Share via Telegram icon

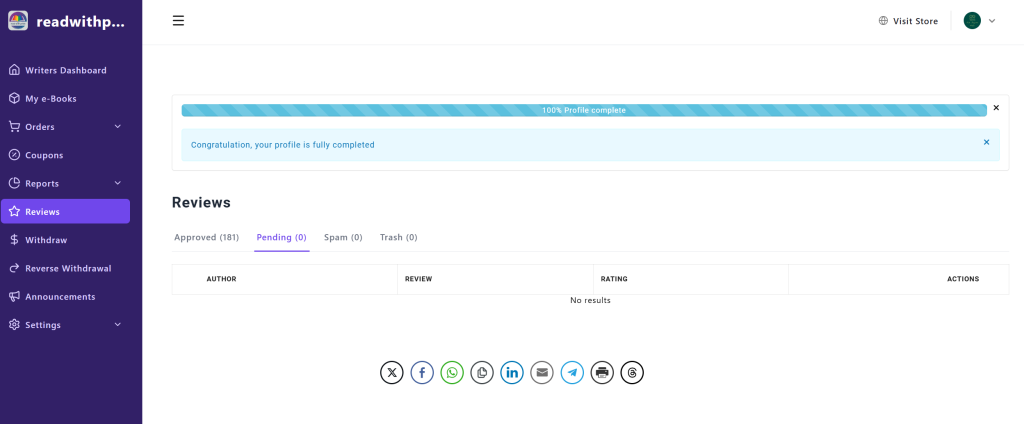tap(572, 372)
